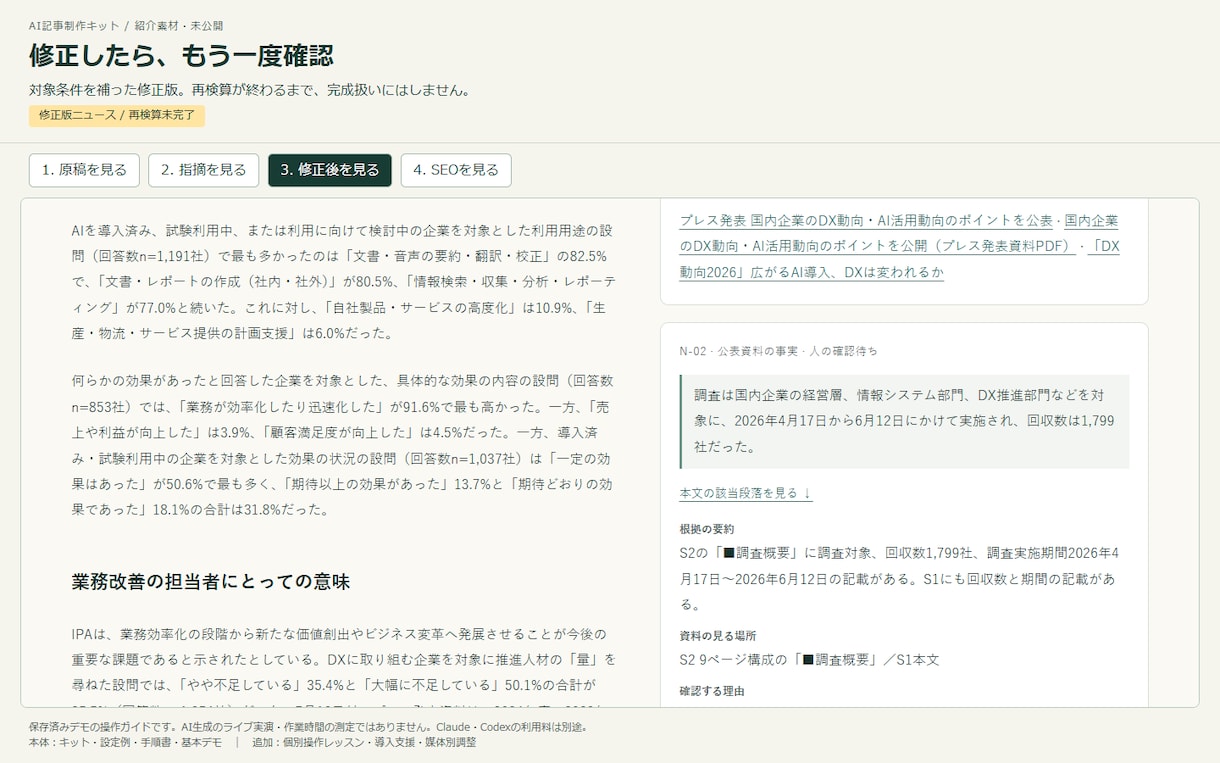Viewport: 1220px width, 763px height.
Task: Click the 確認する理由 label
Action: (712, 691)
